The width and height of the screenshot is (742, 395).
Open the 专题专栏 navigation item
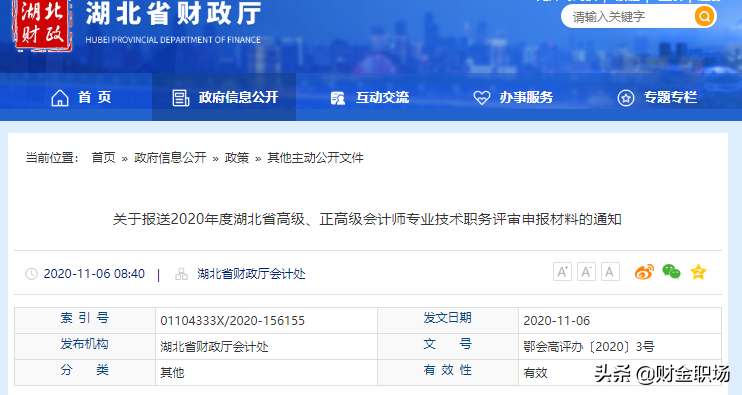671,97
